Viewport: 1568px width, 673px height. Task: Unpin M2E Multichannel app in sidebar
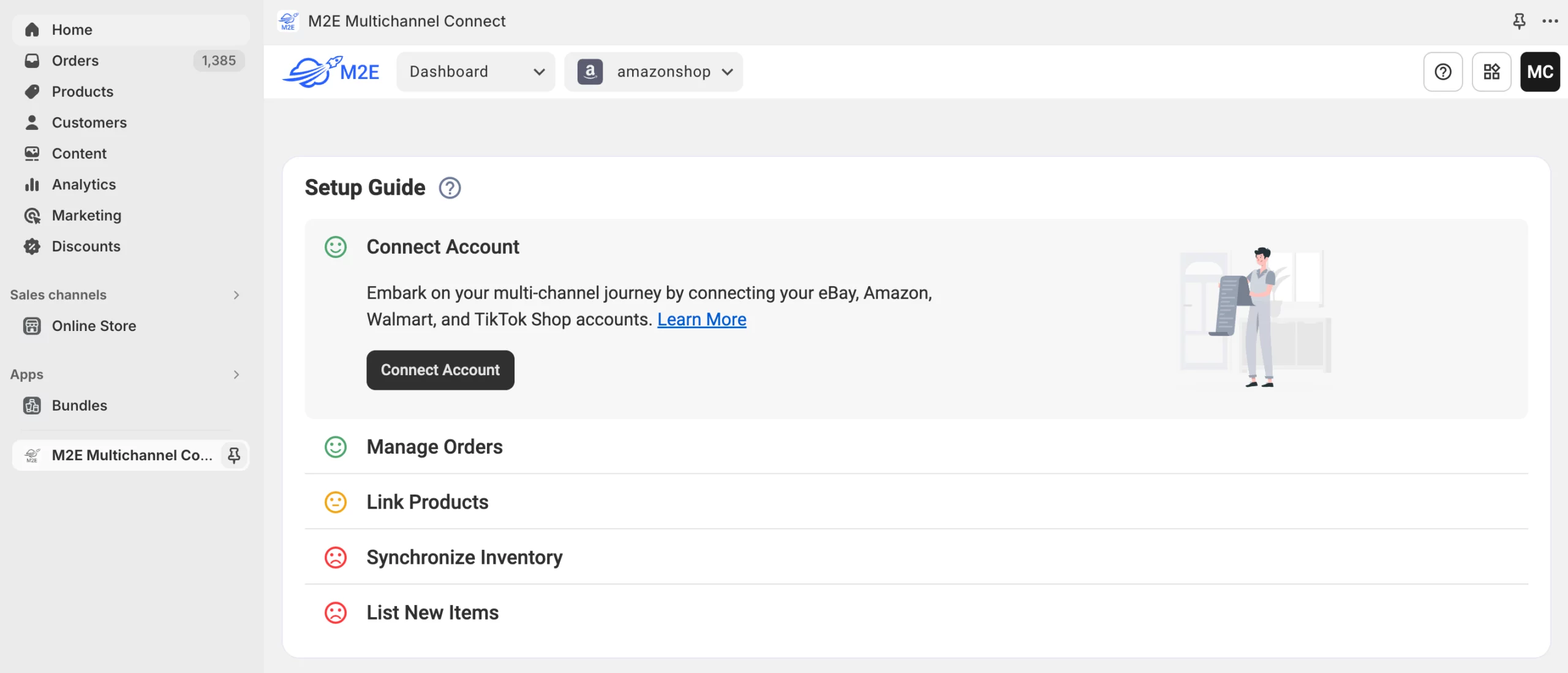pos(234,455)
